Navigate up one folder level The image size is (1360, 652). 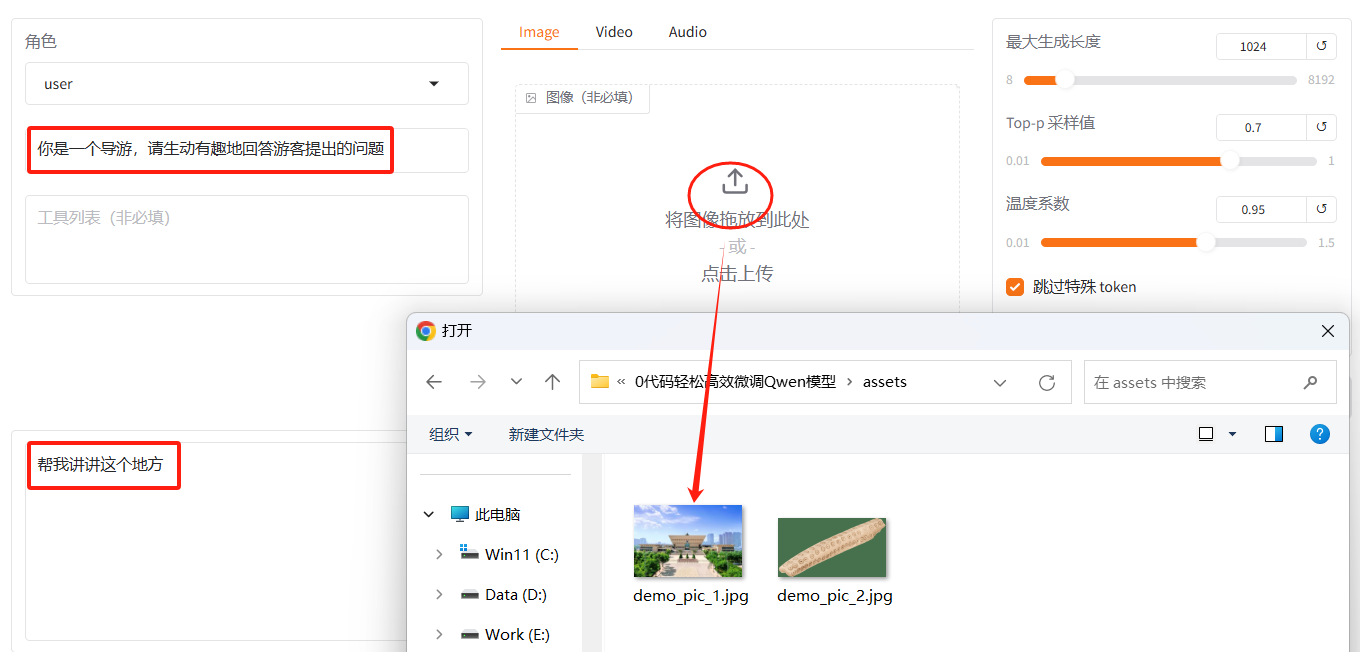(x=552, y=382)
